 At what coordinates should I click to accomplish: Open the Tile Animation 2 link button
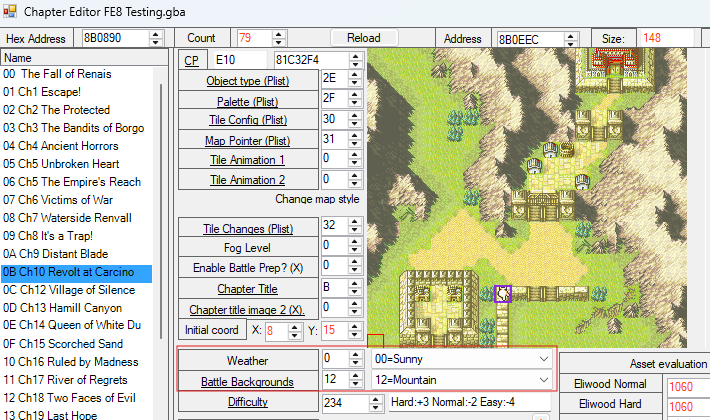(248, 180)
